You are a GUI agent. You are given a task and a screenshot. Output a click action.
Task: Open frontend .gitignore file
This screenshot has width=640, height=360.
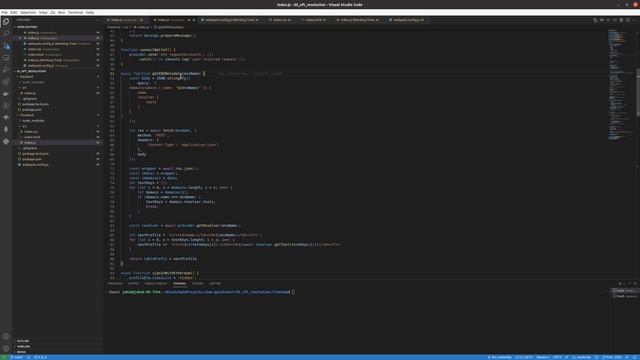click(29, 148)
